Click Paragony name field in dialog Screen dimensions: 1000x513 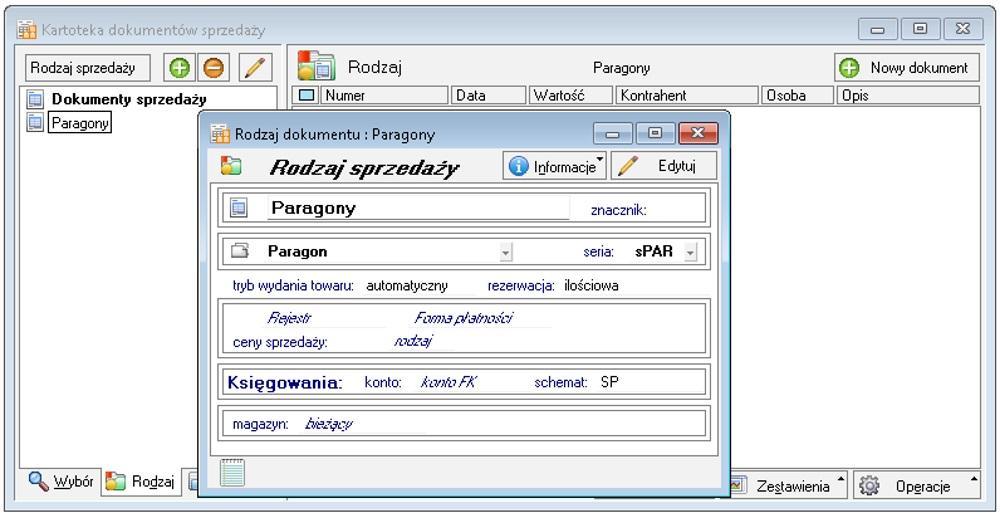tap(418, 208)
